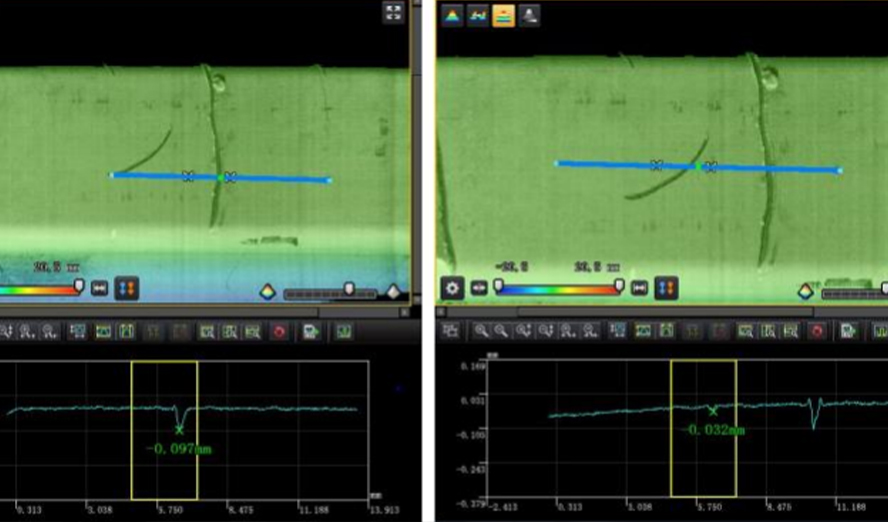The image size is (888, 522).
Task: Select the gray shaded 3D display mode
Action: pos(530,16)
